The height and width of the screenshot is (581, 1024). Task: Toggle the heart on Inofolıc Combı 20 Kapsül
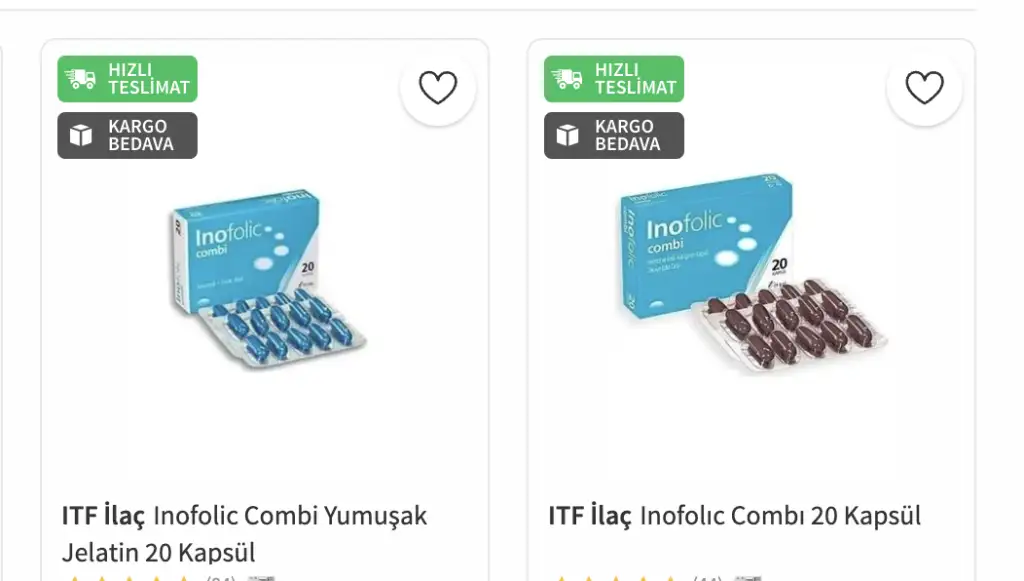(x=924, y=88)
